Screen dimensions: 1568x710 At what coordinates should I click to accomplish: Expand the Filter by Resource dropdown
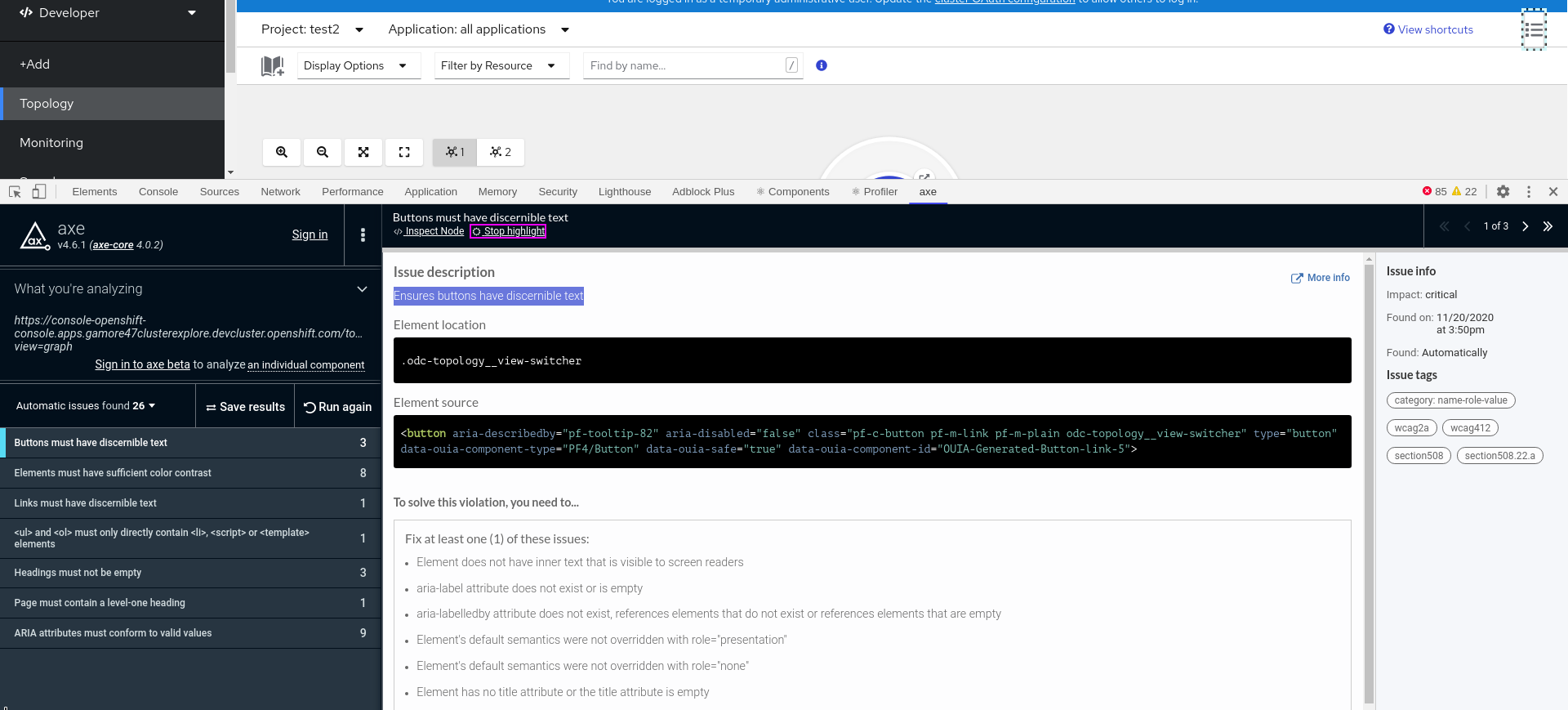(501, 65)
